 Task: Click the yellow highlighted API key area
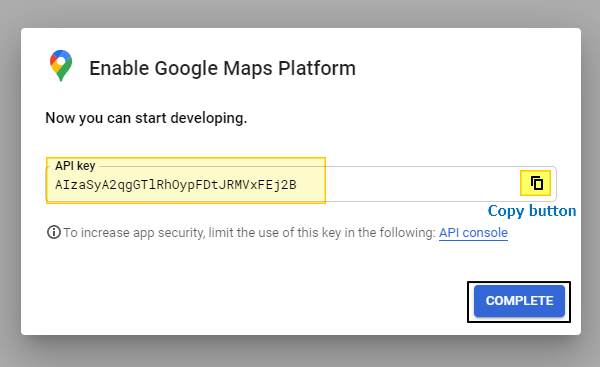(x=186, y=180)
